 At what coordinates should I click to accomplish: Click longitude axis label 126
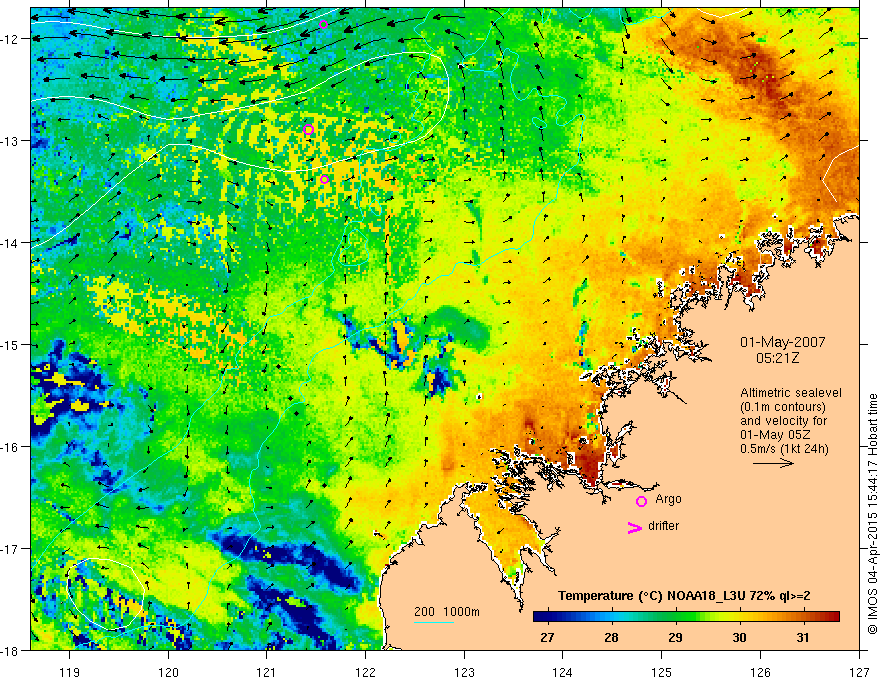tap(760, 672)
